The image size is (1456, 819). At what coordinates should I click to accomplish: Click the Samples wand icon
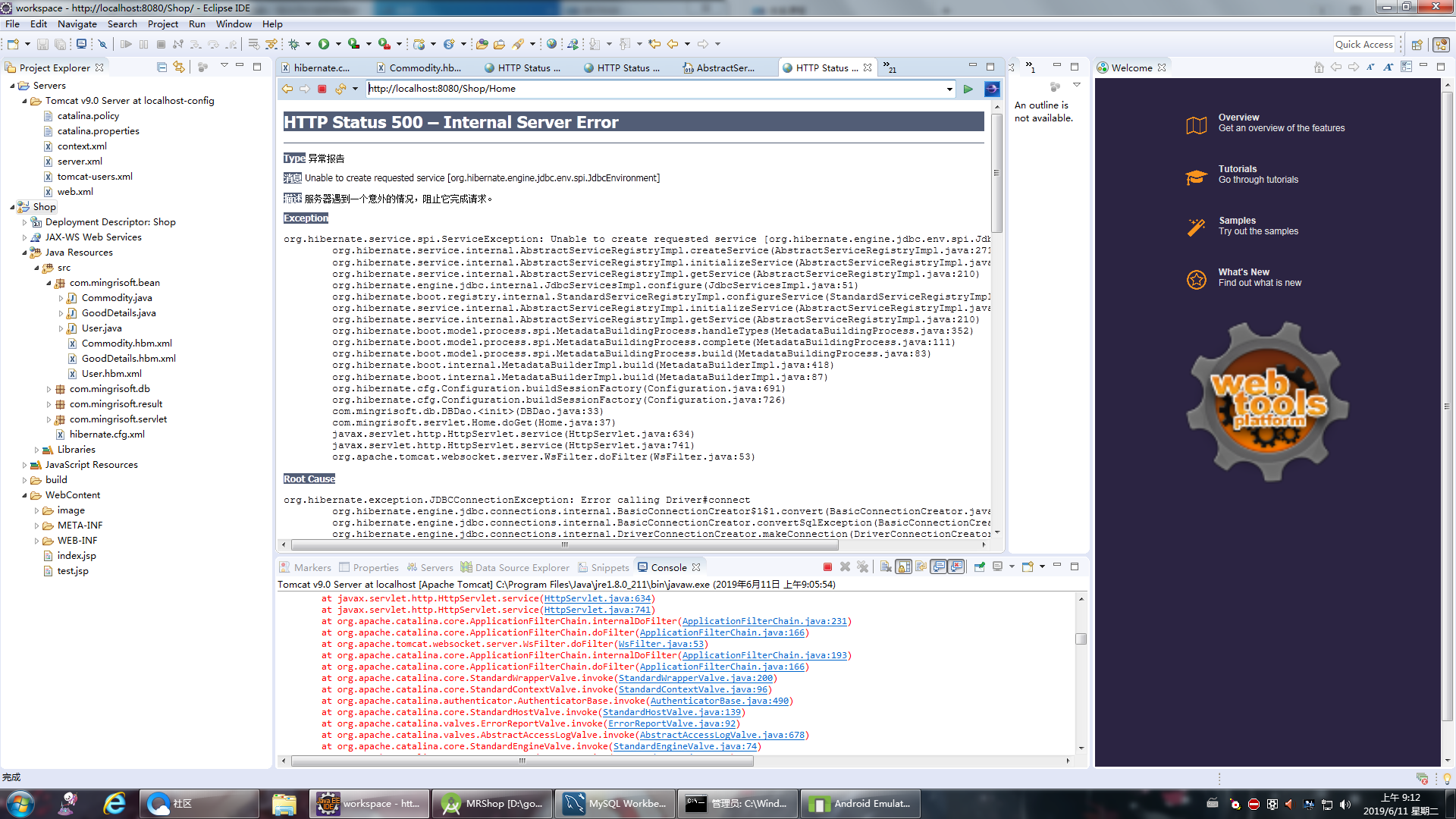point(1197,227)
